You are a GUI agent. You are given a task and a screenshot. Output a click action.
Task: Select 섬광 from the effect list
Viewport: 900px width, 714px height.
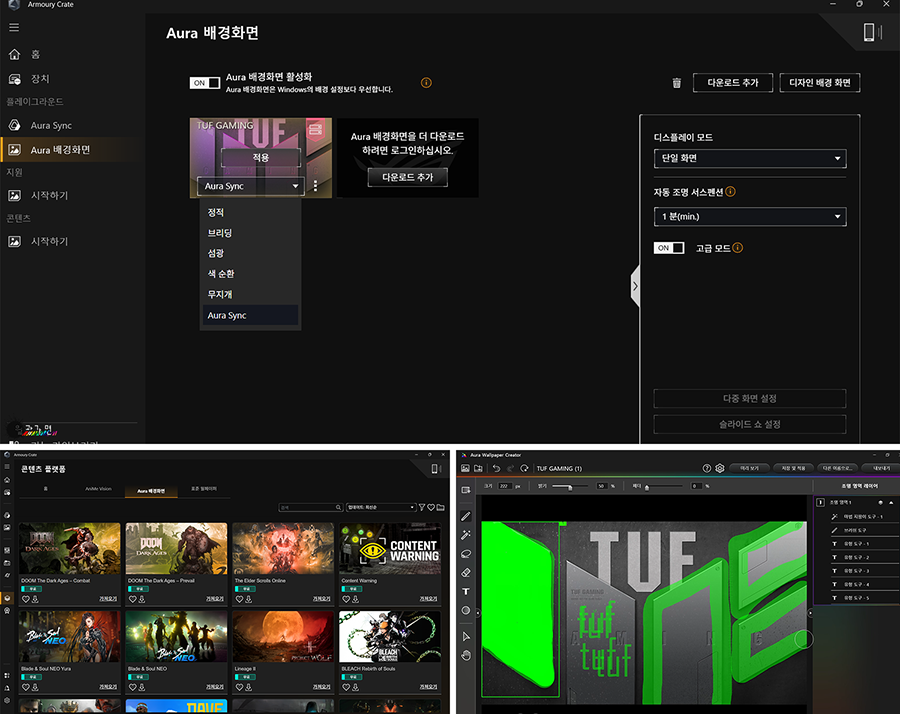250,253
